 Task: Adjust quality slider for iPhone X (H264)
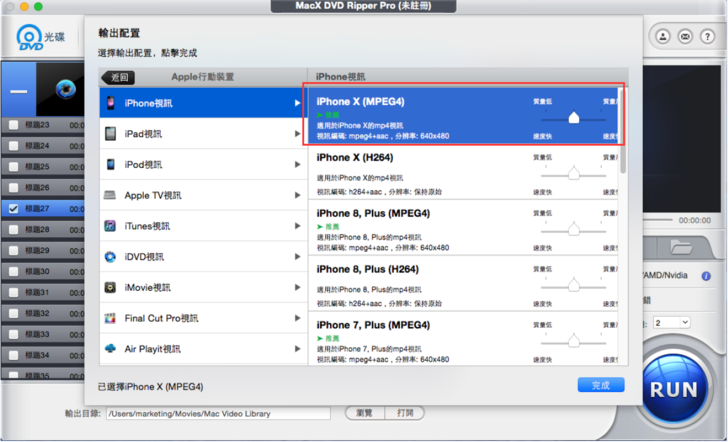(574, 173)
